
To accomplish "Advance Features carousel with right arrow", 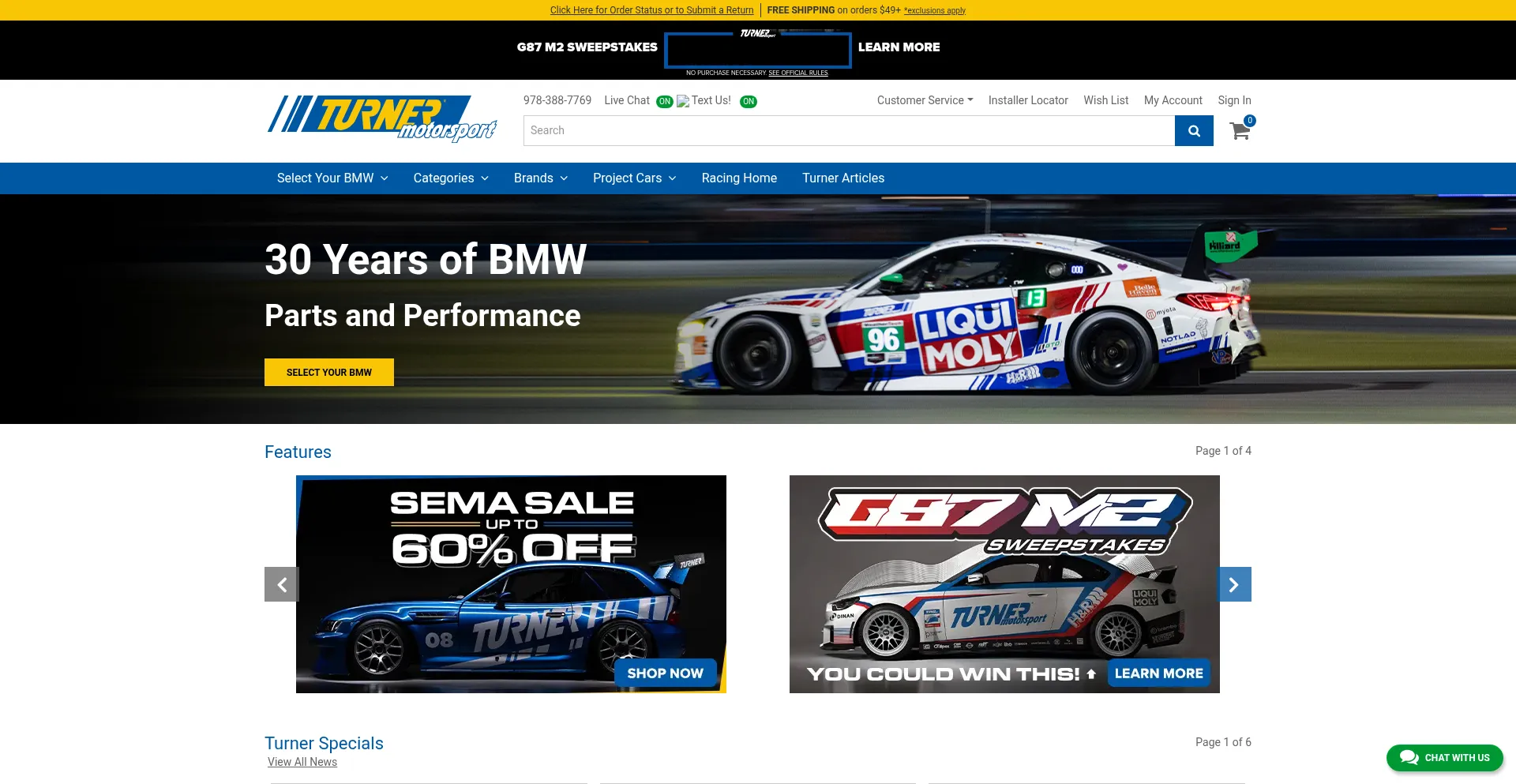I will coord(1234,584).
